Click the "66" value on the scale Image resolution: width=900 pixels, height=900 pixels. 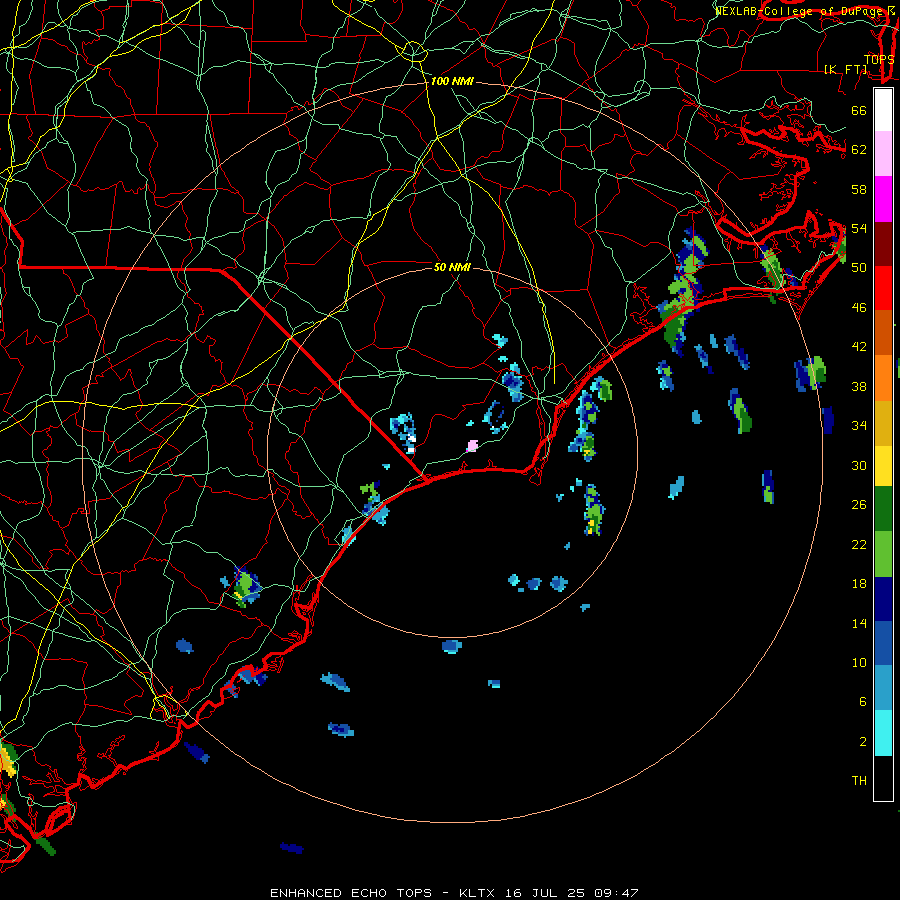859,110
